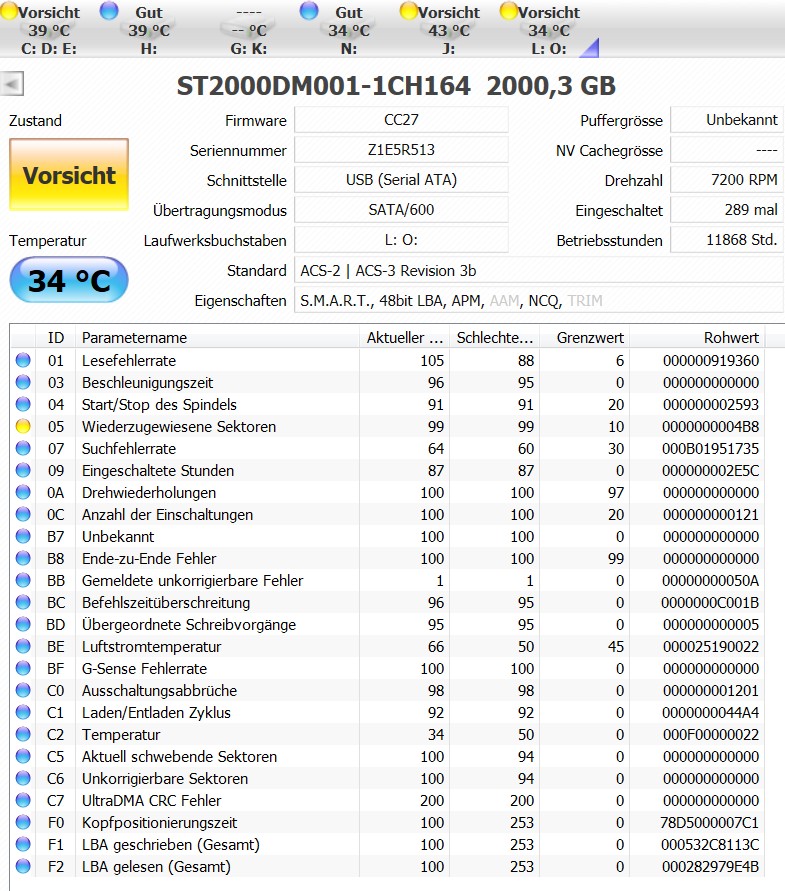Click the status icon for Laden/Entladen Zyklus

(23, 713)
